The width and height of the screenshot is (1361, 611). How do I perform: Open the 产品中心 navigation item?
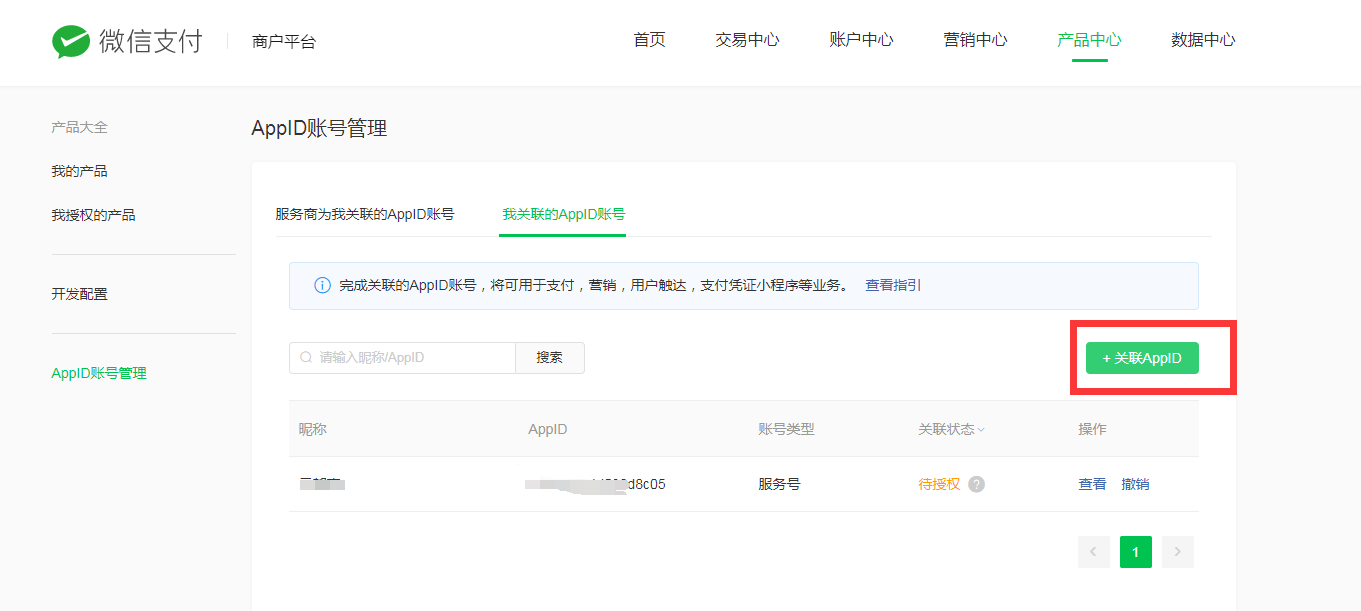click(1089, 40)
